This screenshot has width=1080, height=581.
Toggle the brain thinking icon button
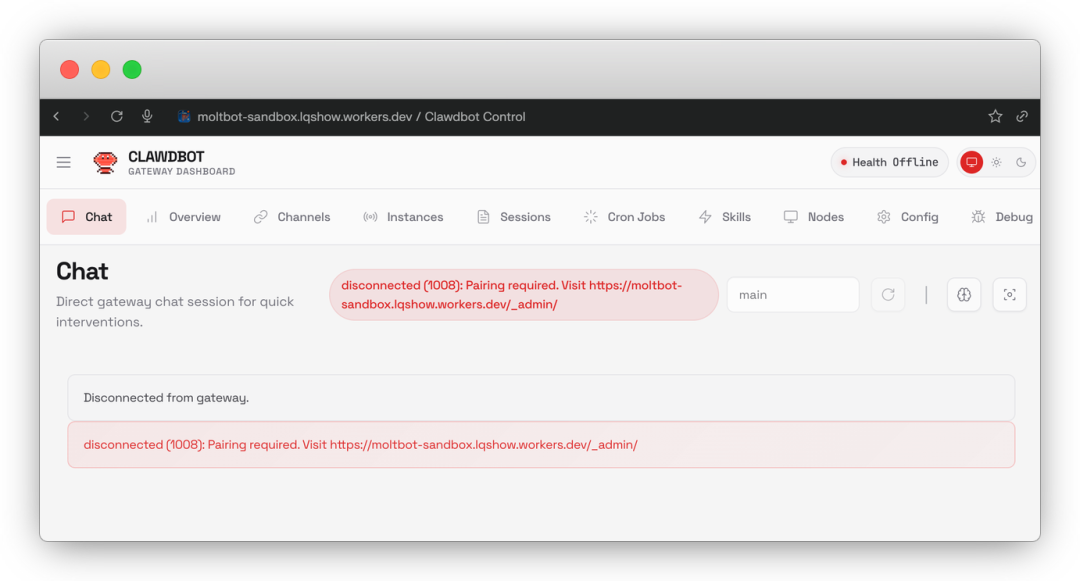pos(964,295)
